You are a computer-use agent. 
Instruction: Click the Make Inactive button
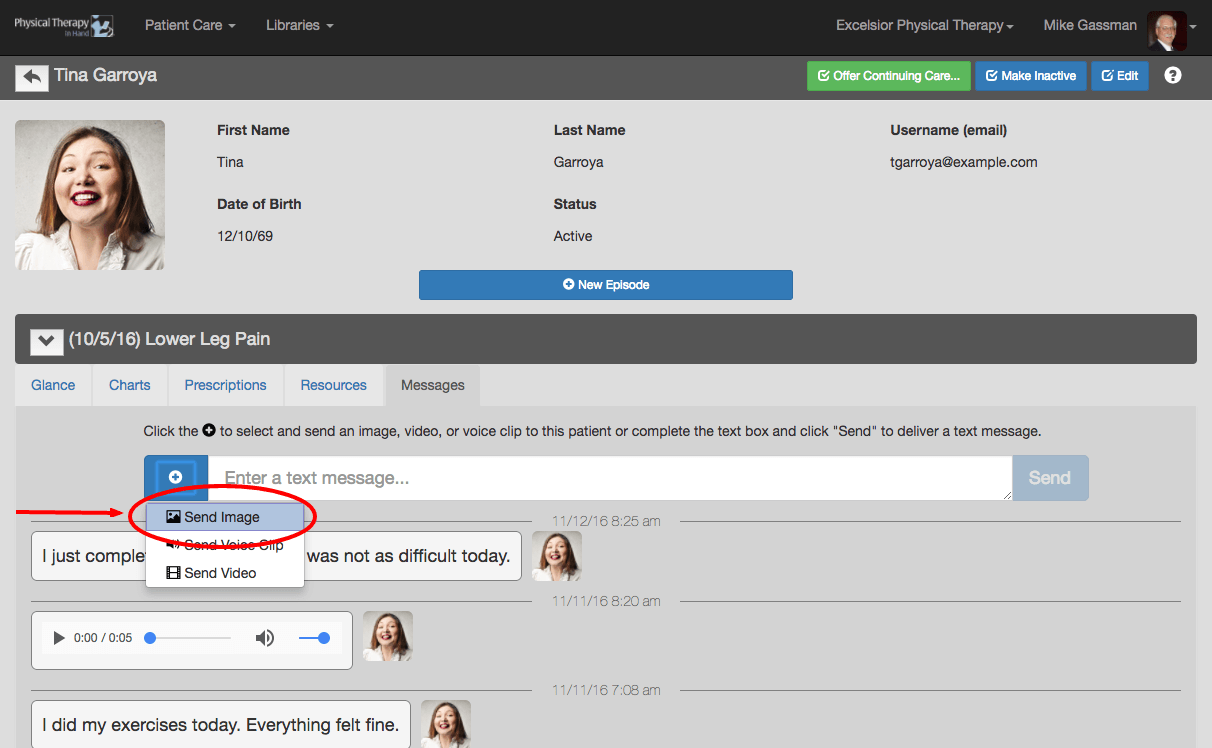1031,76
